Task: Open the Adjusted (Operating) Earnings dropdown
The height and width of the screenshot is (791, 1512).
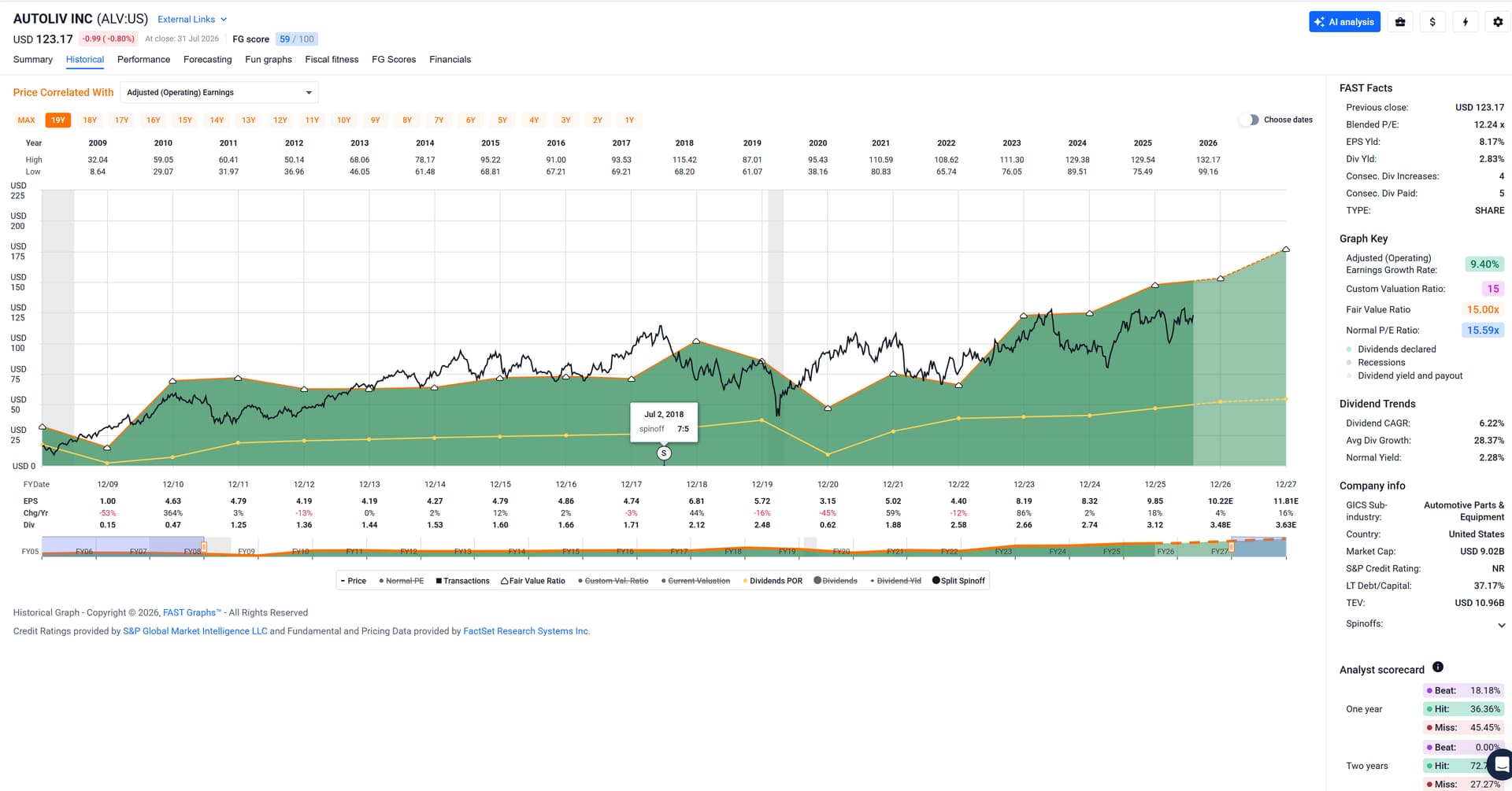Action: pos(219,93)
